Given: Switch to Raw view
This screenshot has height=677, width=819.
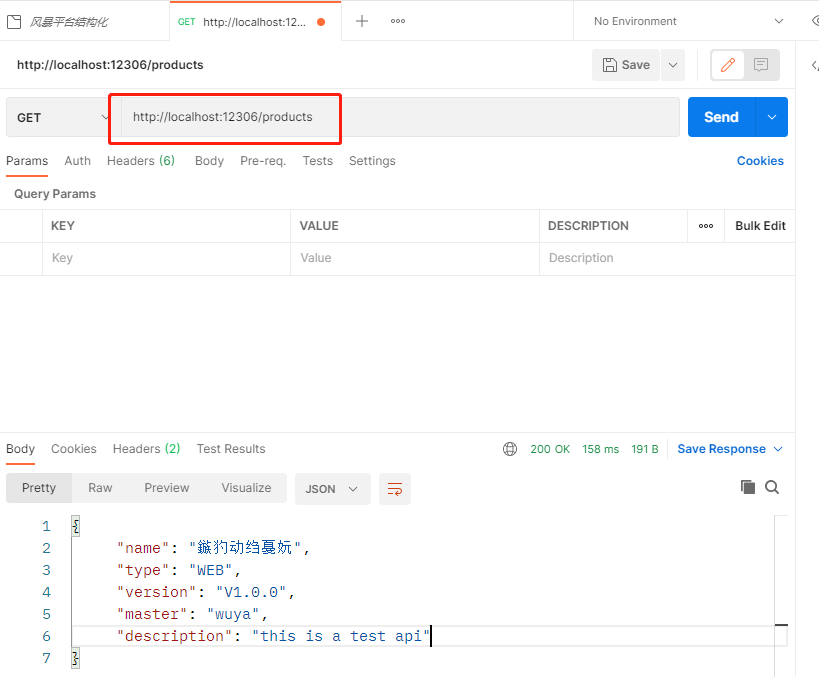Looking at the screenshot, I should click(100, 488).
